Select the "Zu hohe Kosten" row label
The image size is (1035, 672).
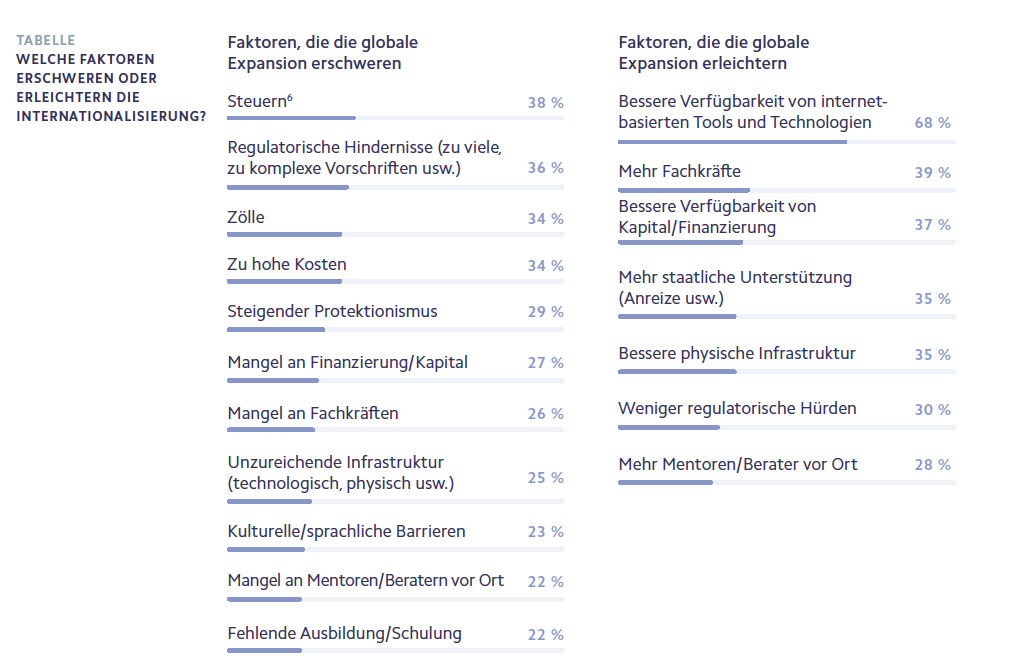click(287, 265)
